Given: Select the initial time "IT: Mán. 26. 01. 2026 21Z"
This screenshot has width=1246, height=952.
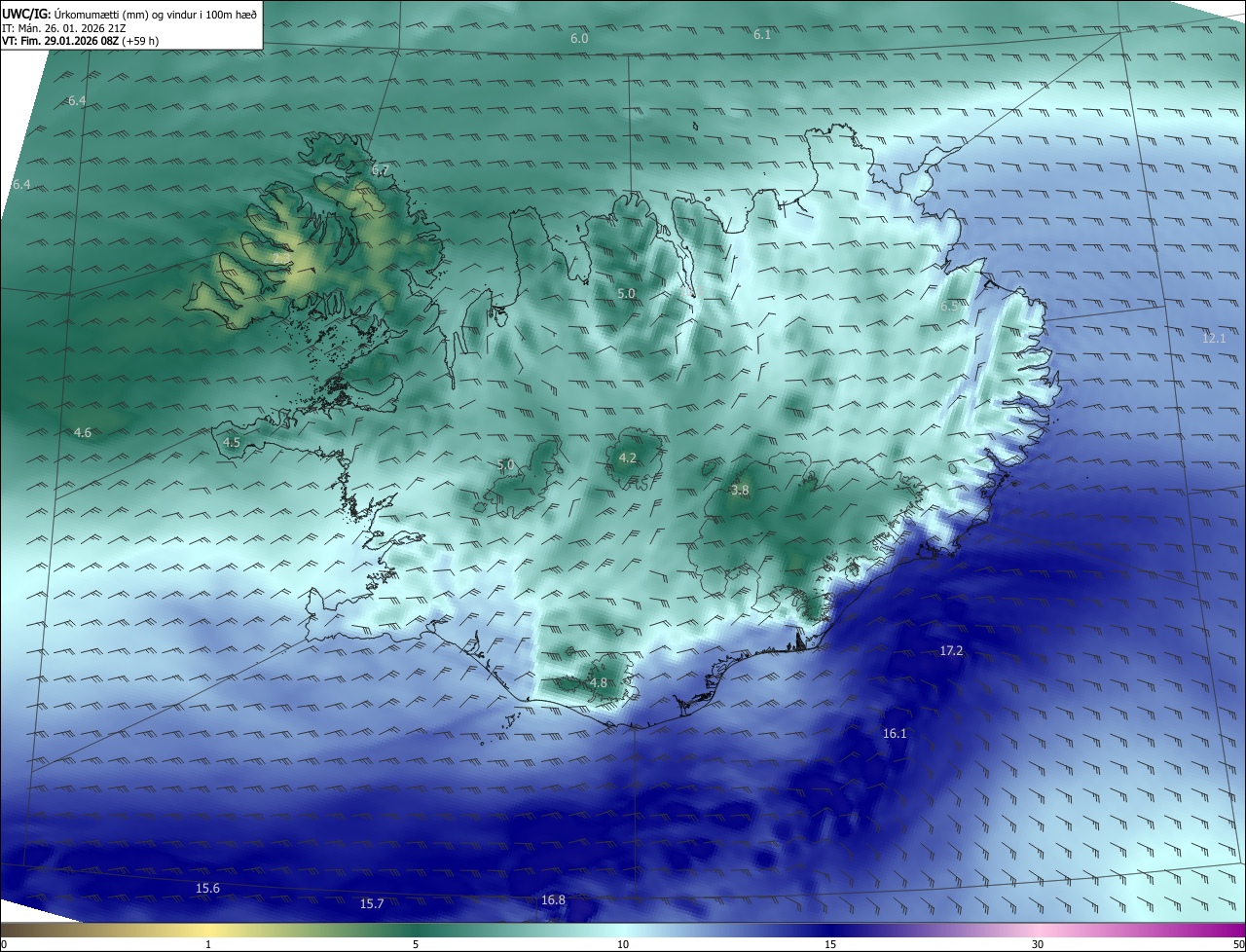Looking at the screenshot, I should 64,28.
